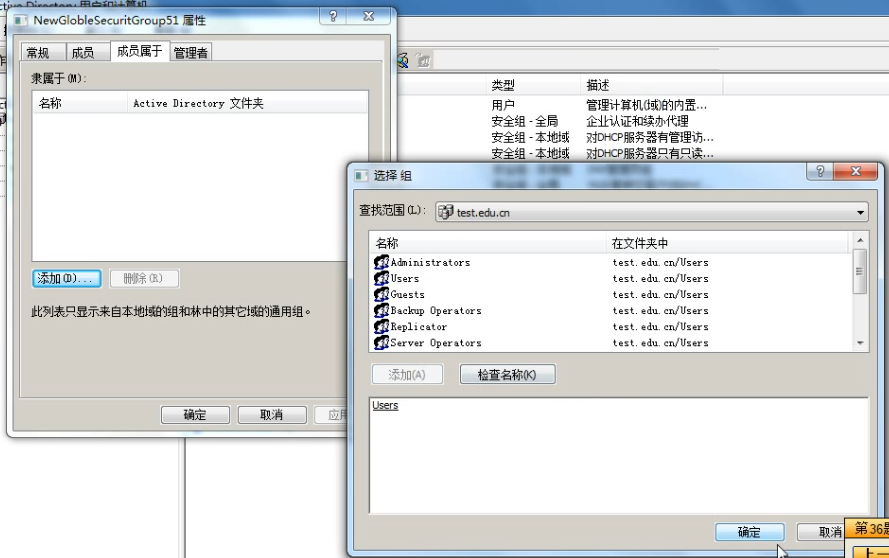Click the Server Operators group icon

[x=381, y=343]
